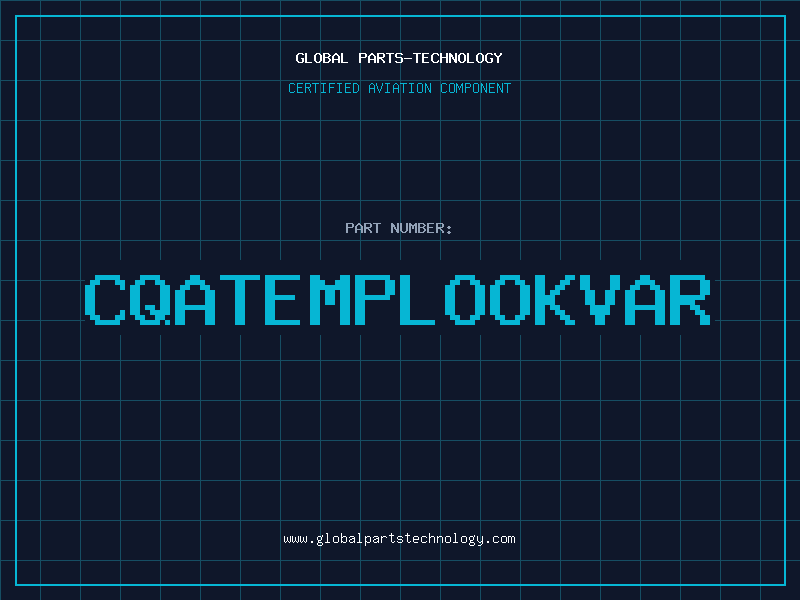800x600 pixels.
Task: Select the part number CQATEMPLOOKVAR
Action: 398,299
